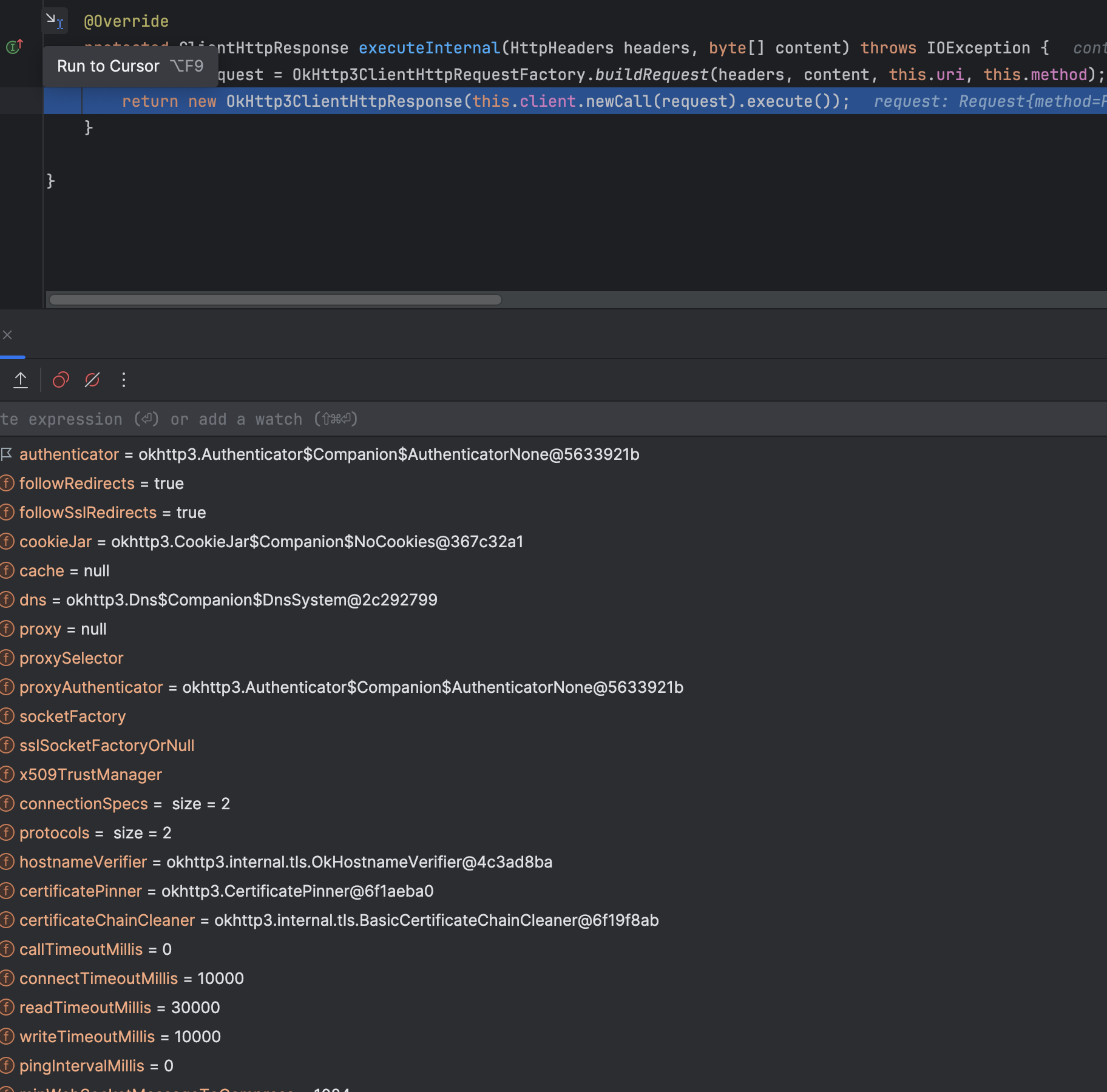
Task: Click the export threads up-arrow icon
Action: point(21,380)
